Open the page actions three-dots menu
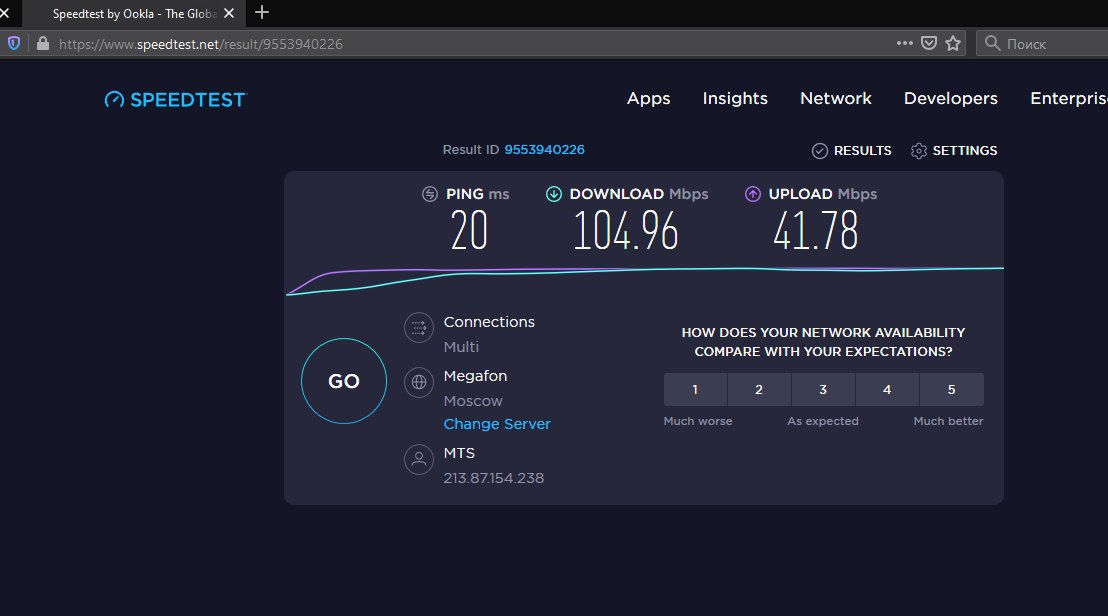1108x616 pixels. coord(904,43)
